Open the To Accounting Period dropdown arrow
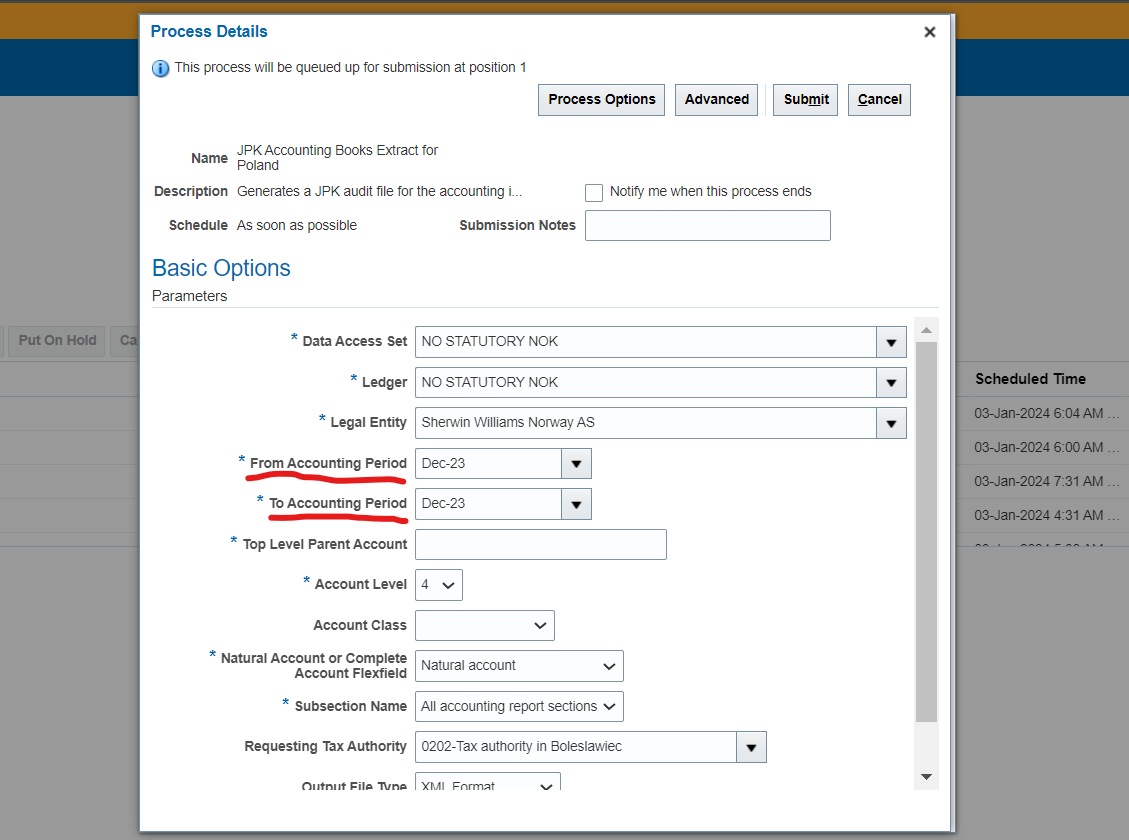This screenshot has height=840, width=1129. [576, 503]
